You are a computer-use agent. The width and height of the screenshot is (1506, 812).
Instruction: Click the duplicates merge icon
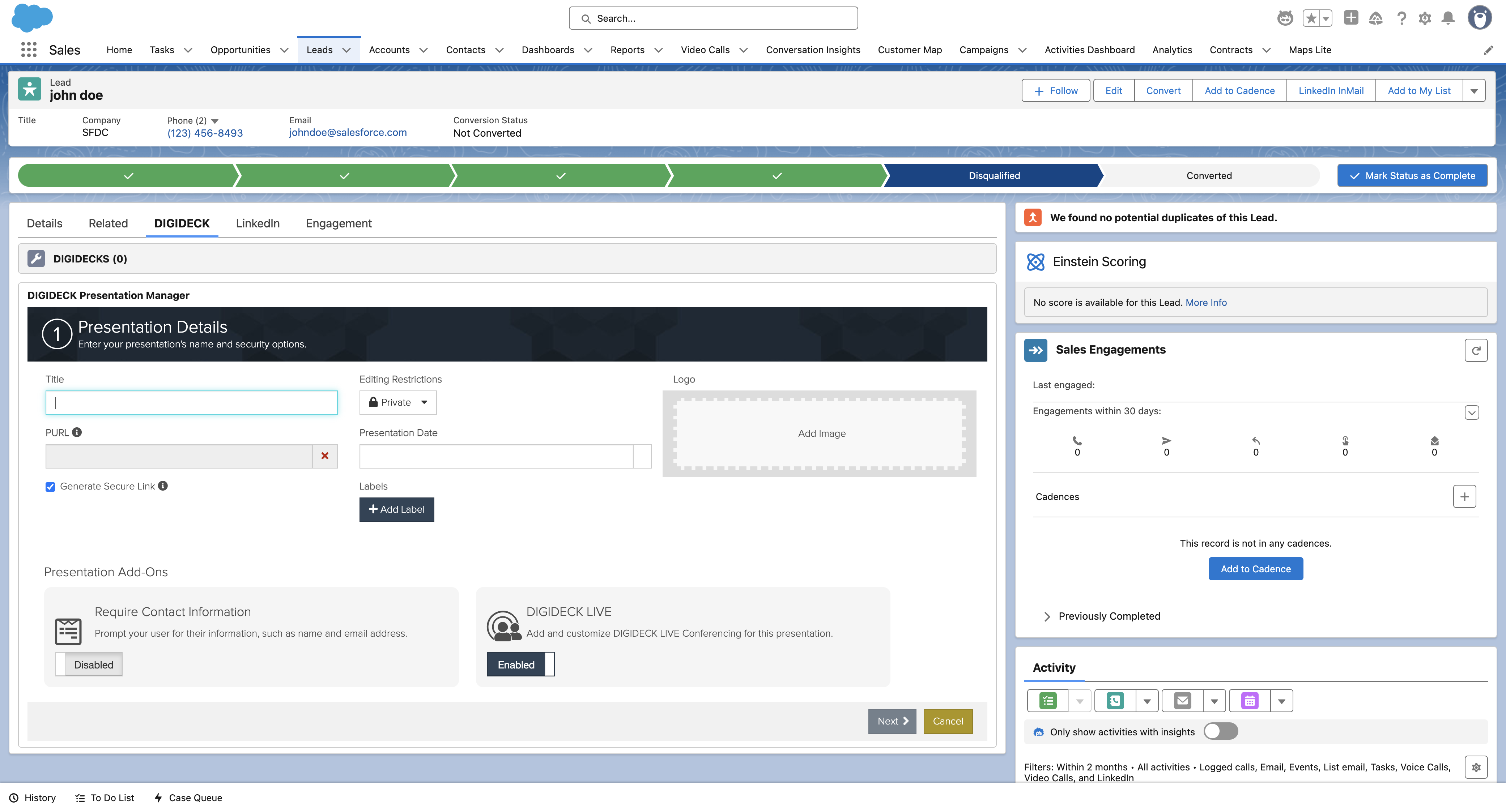coord(1033,218)
